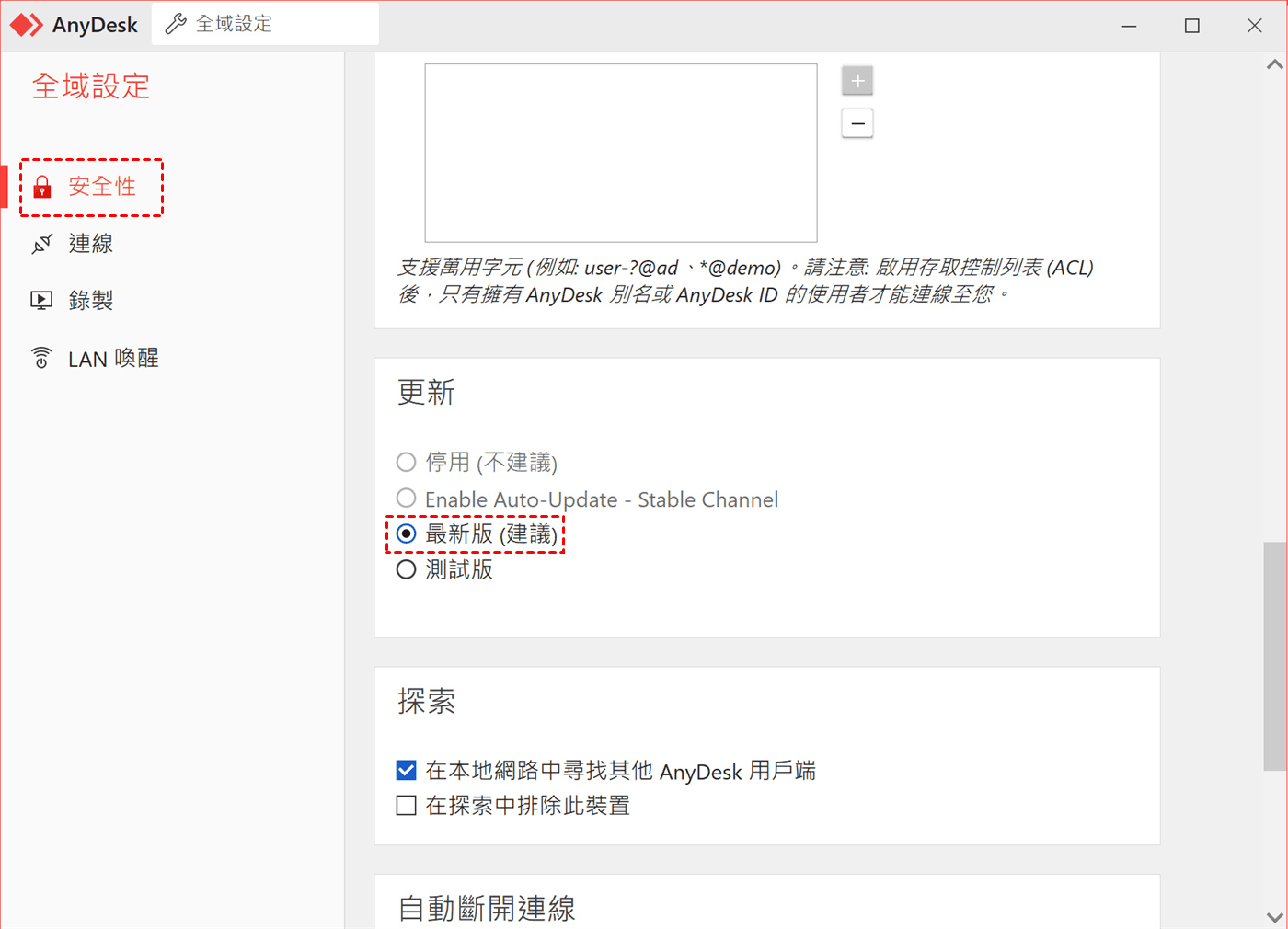Screen dimensions: 1288x929
Task: Close the AnyDesk window
Action: pyautogui.click(x=1255, y=26)
